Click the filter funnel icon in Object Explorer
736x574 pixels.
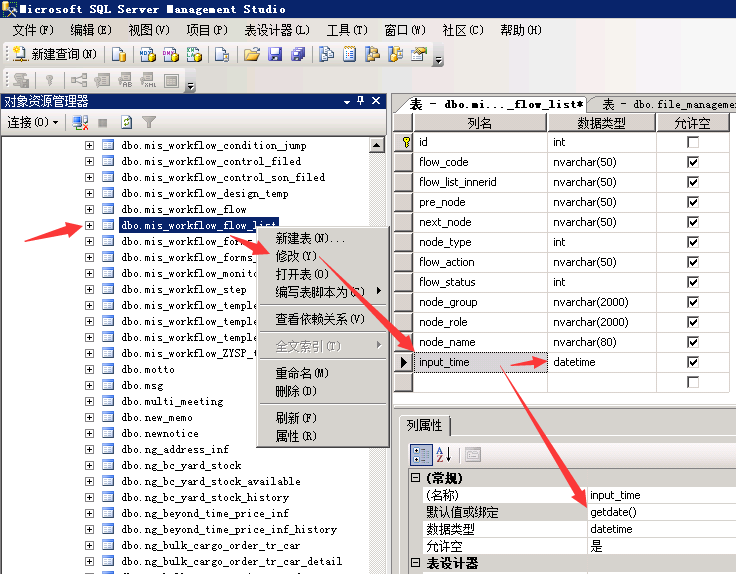pyautogui.click(x=149, y=122)
